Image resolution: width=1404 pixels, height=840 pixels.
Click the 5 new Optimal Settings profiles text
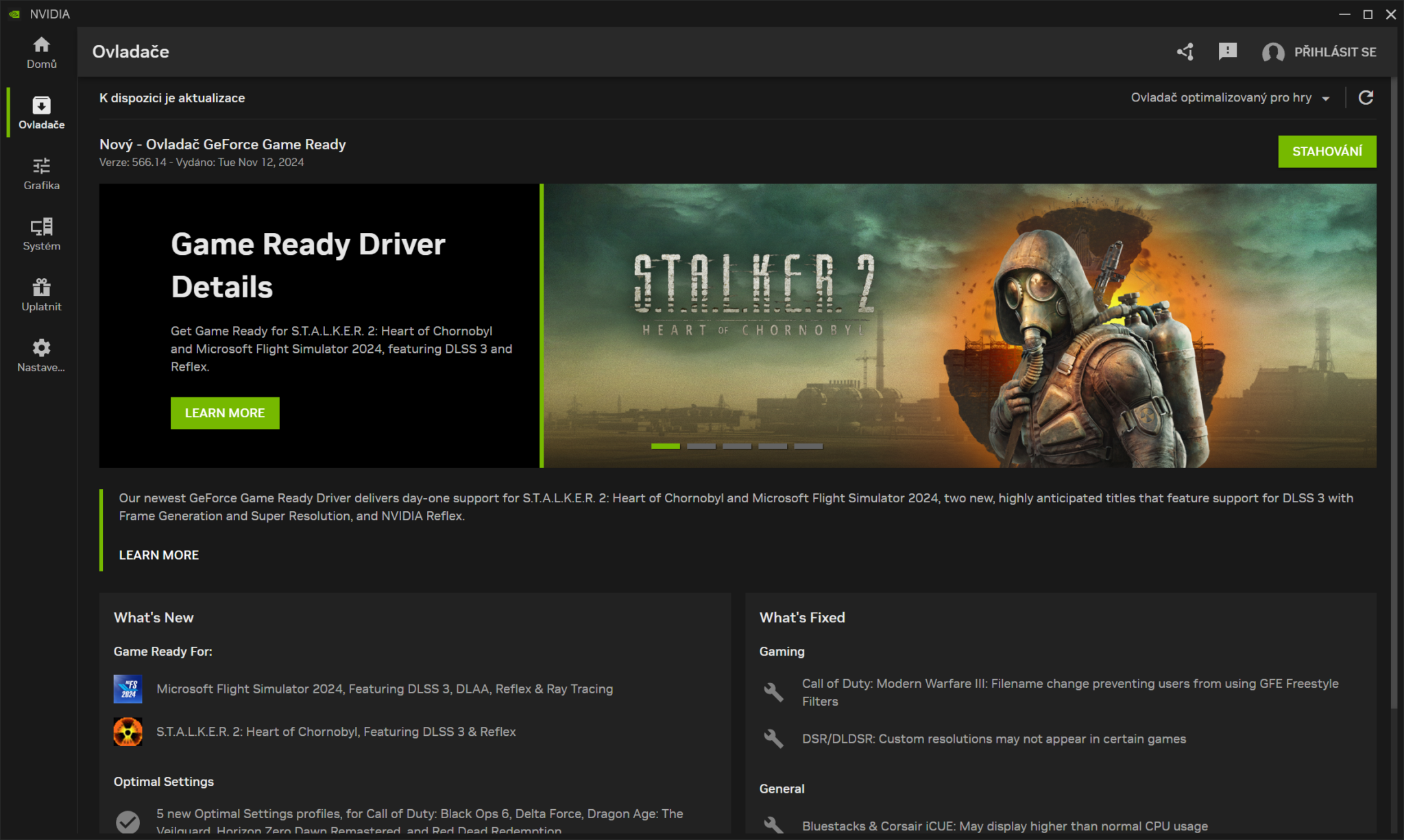(420, 822)
